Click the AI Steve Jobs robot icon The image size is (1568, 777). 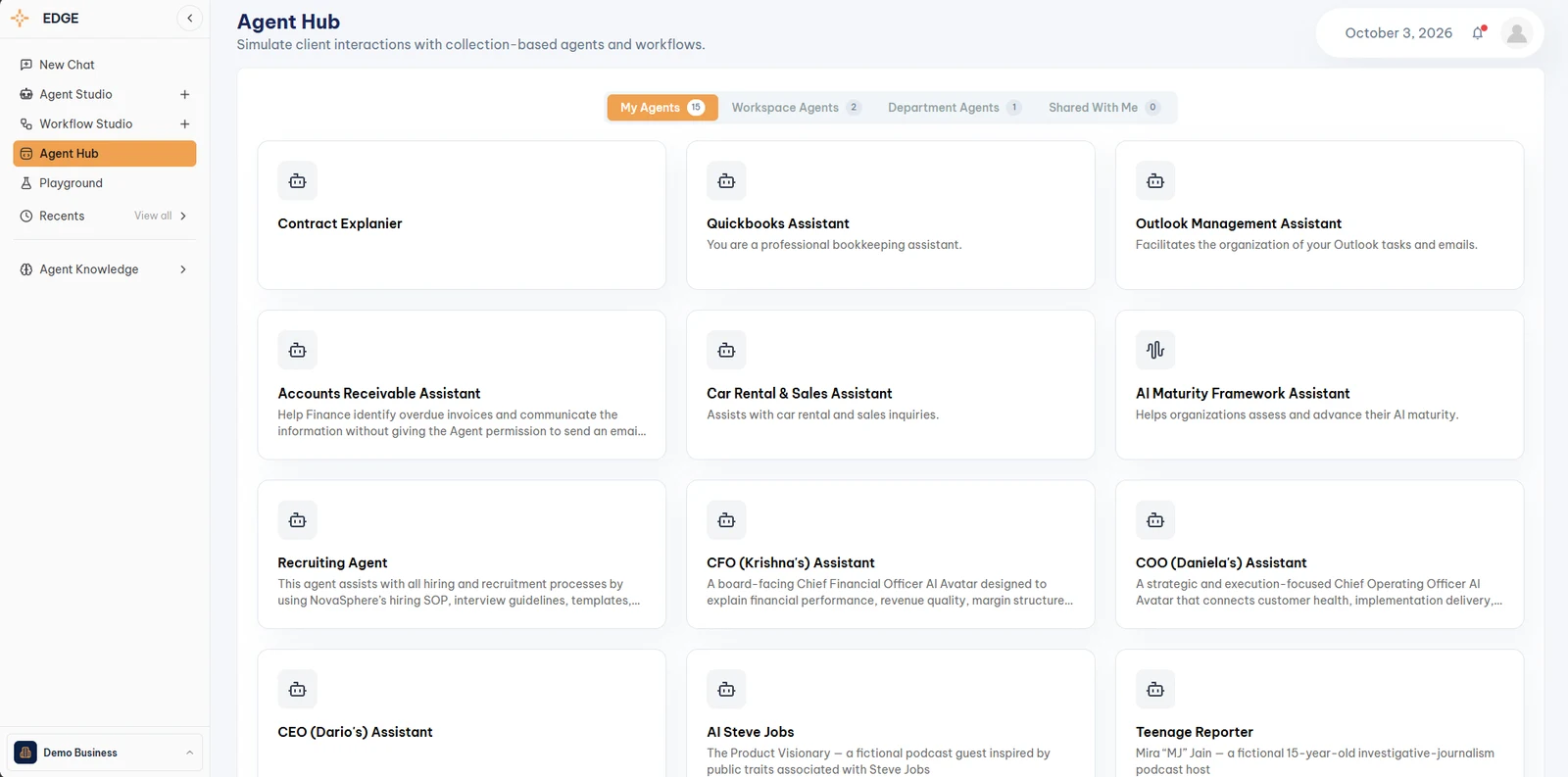coord(726,690)
